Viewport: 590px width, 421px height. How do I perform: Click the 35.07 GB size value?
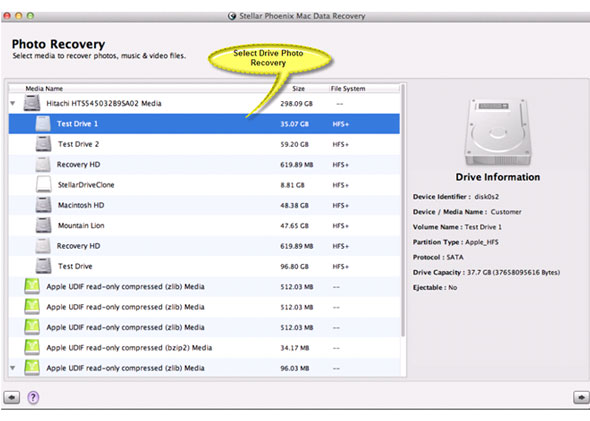294,124
